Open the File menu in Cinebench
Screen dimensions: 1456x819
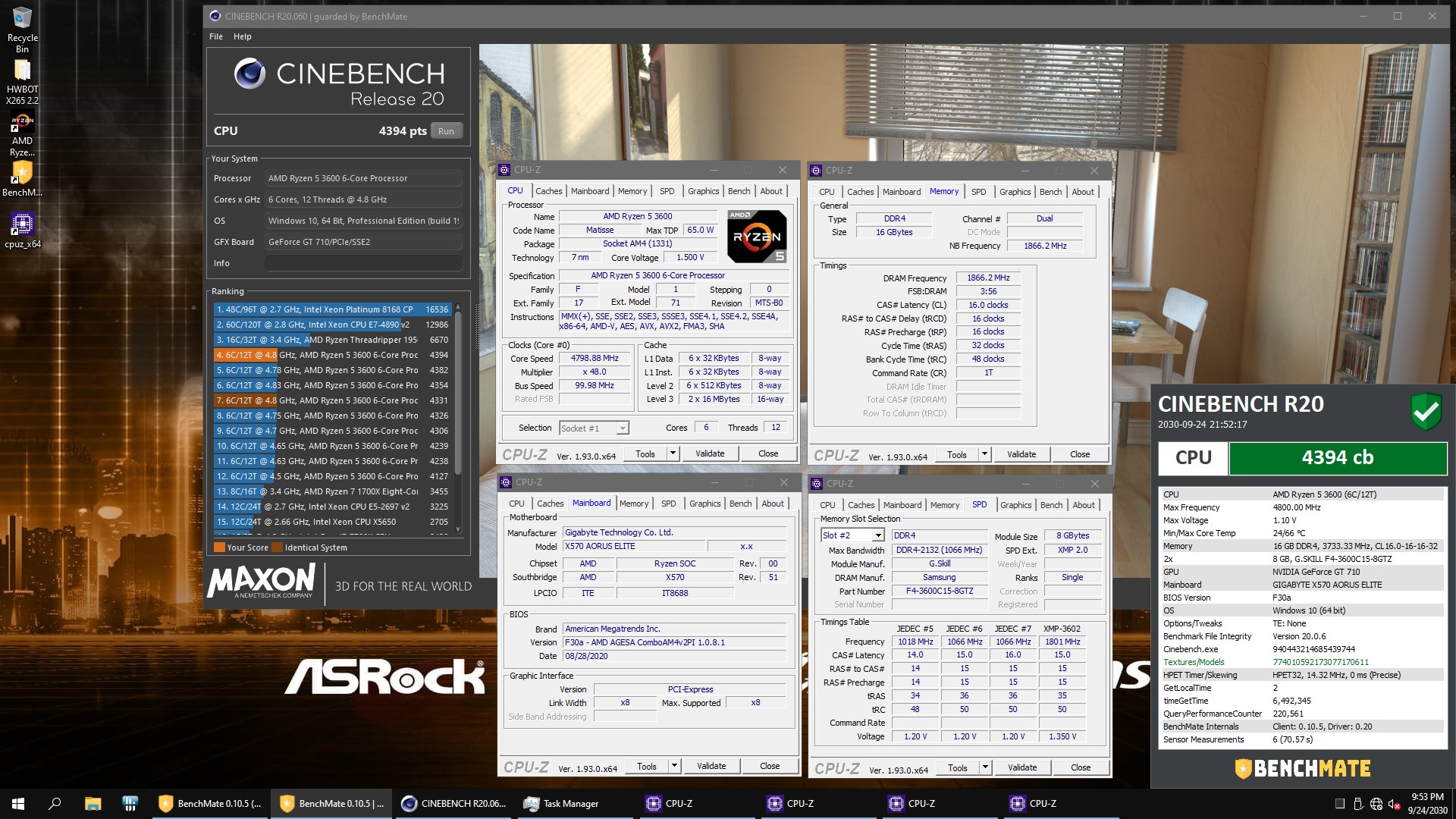tap(216, 36)
